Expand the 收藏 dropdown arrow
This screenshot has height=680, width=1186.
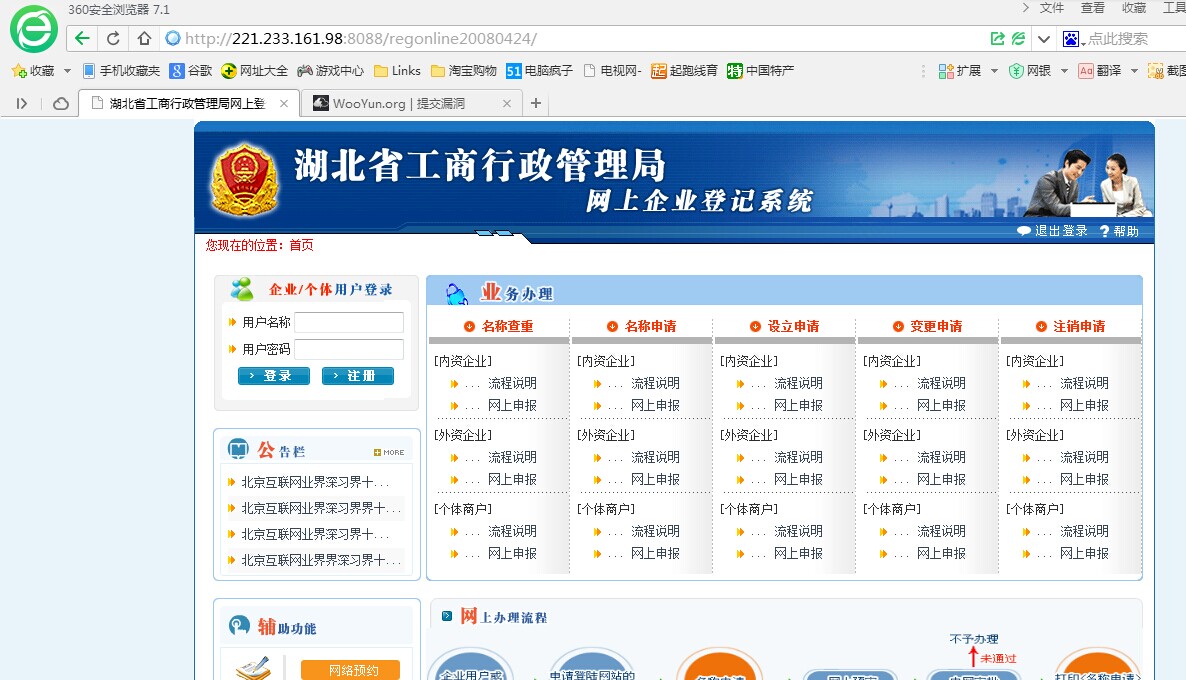coord(67,71)
